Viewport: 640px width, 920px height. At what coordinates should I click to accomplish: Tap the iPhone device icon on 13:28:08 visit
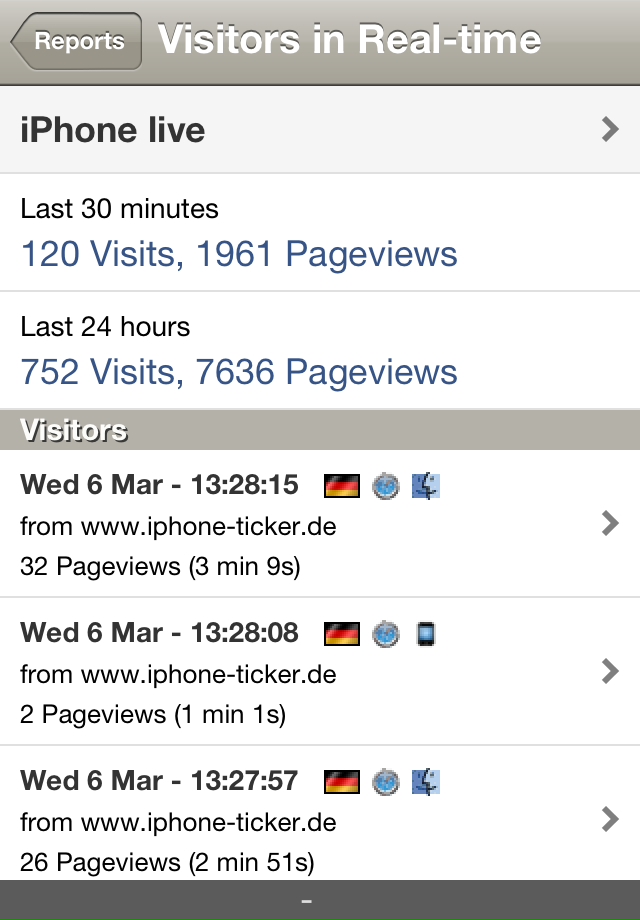coord(426,634)
